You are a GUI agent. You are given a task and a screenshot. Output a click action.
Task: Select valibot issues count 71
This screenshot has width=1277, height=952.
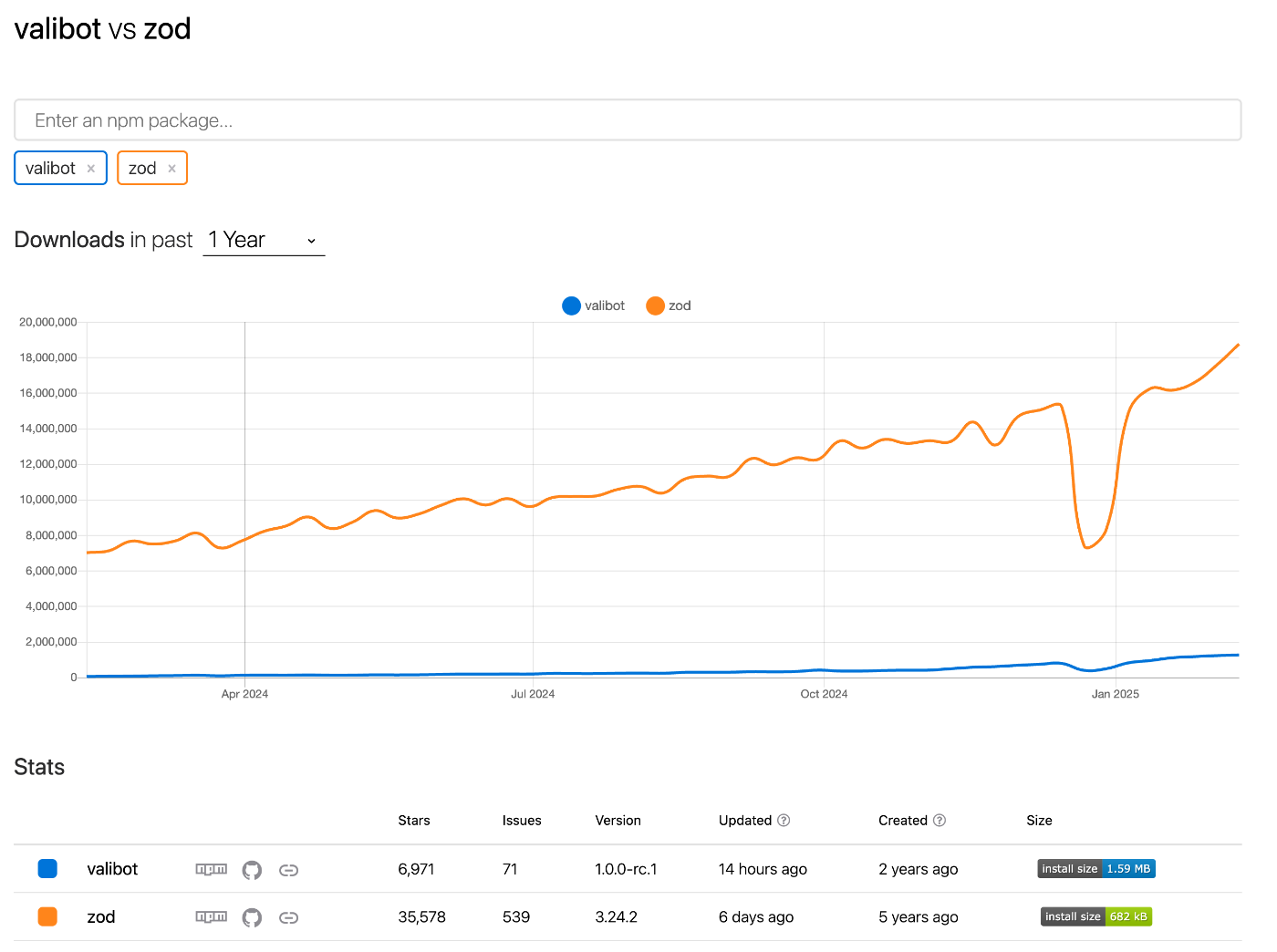pyautogui.click(x=510, y=869)
